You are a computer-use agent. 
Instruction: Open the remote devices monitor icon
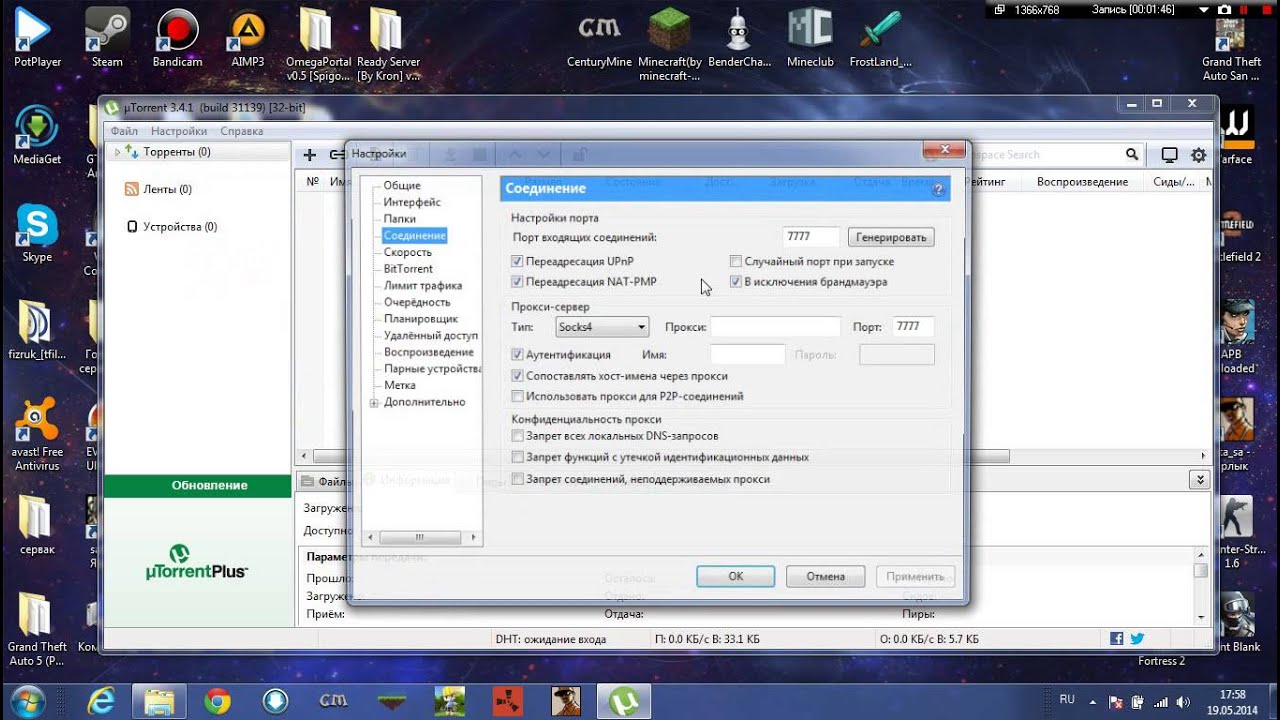tap(1169, 155)
